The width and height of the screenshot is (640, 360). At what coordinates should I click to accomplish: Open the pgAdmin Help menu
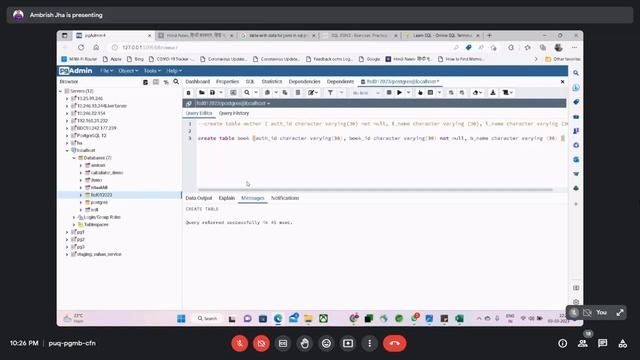click(174, 71)
